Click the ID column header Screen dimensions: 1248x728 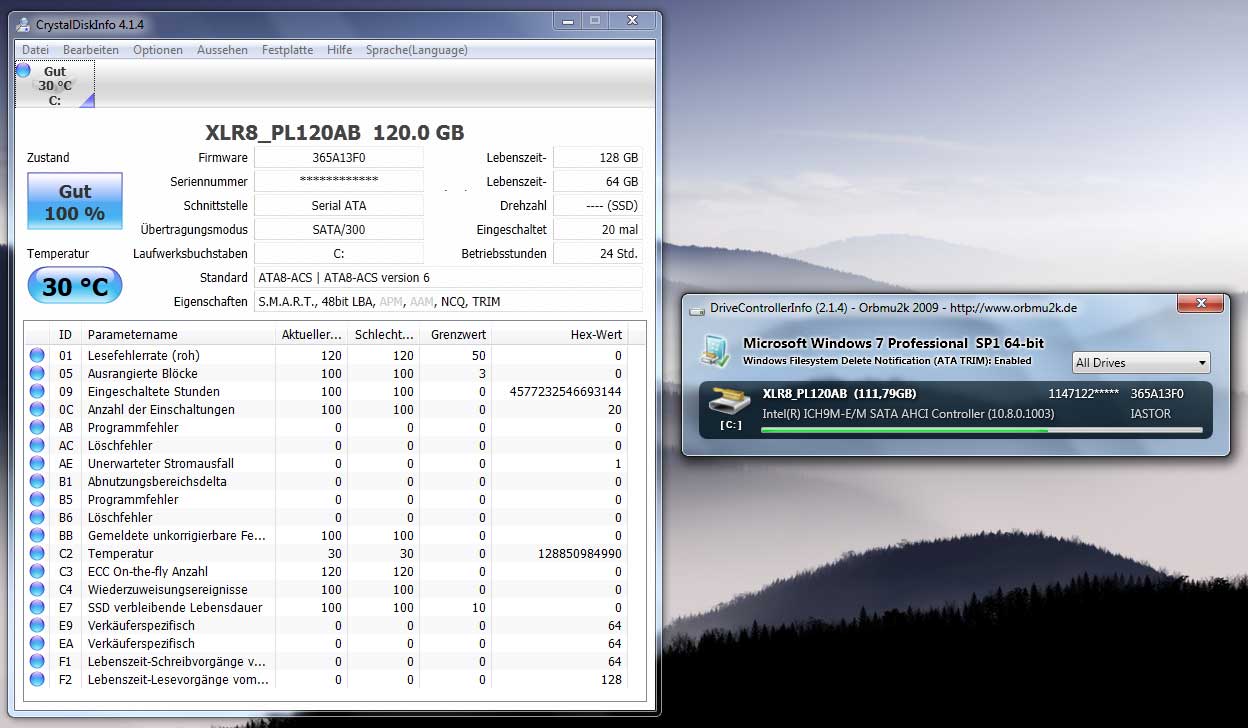click(66, 335)
